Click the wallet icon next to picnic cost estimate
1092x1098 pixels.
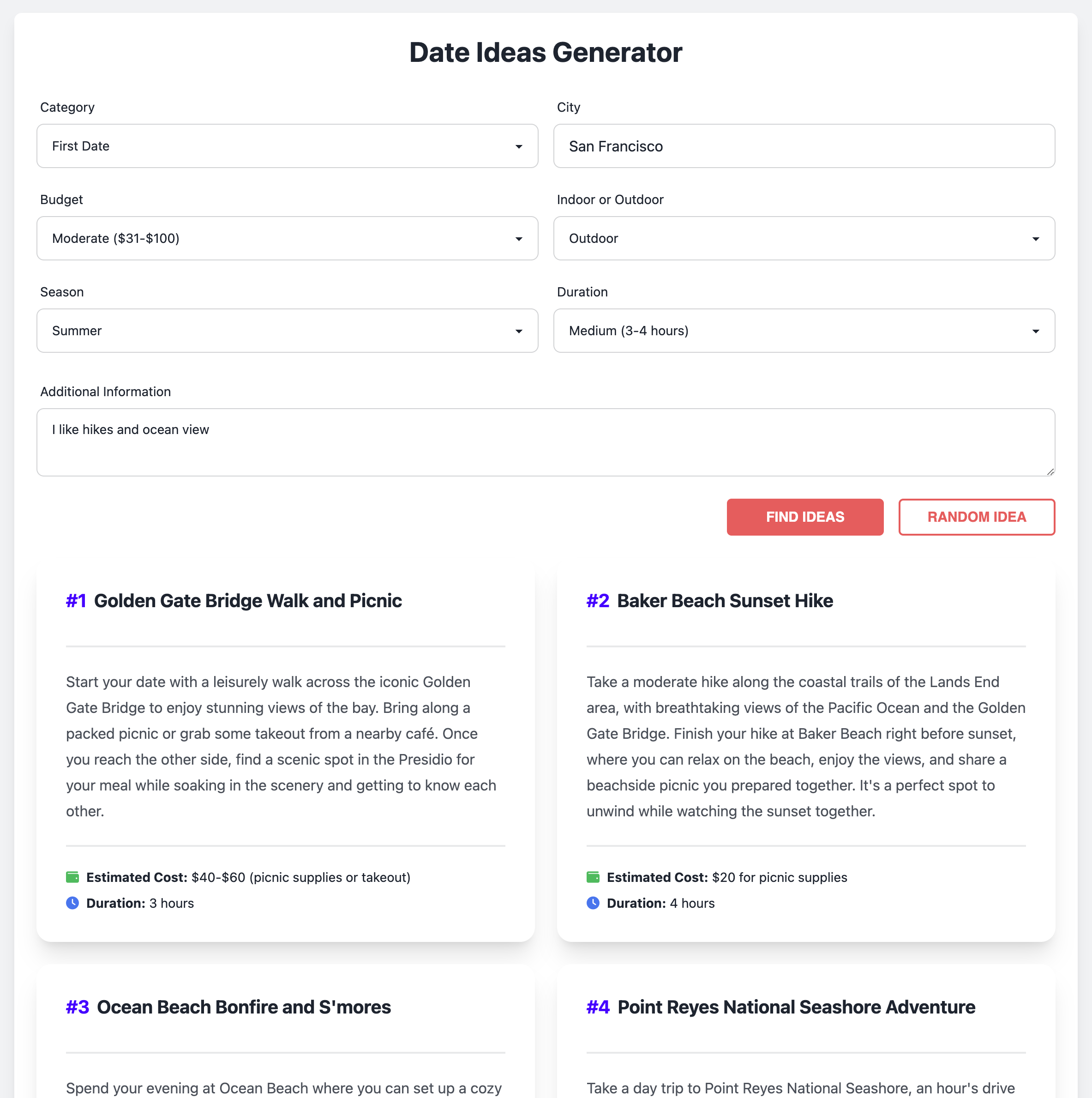(73, 877)
